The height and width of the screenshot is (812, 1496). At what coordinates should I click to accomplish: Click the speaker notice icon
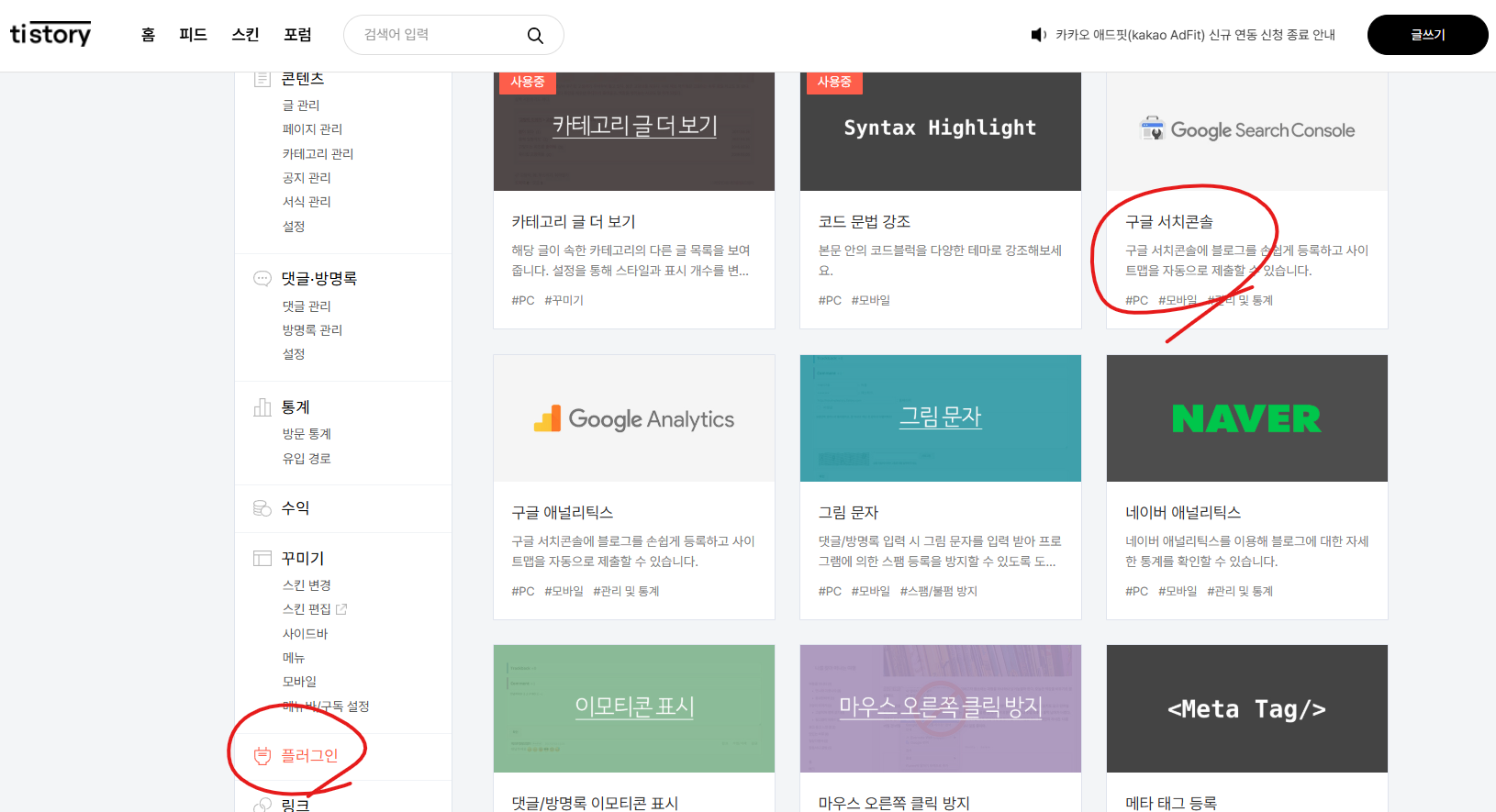tap(1038, 35)
